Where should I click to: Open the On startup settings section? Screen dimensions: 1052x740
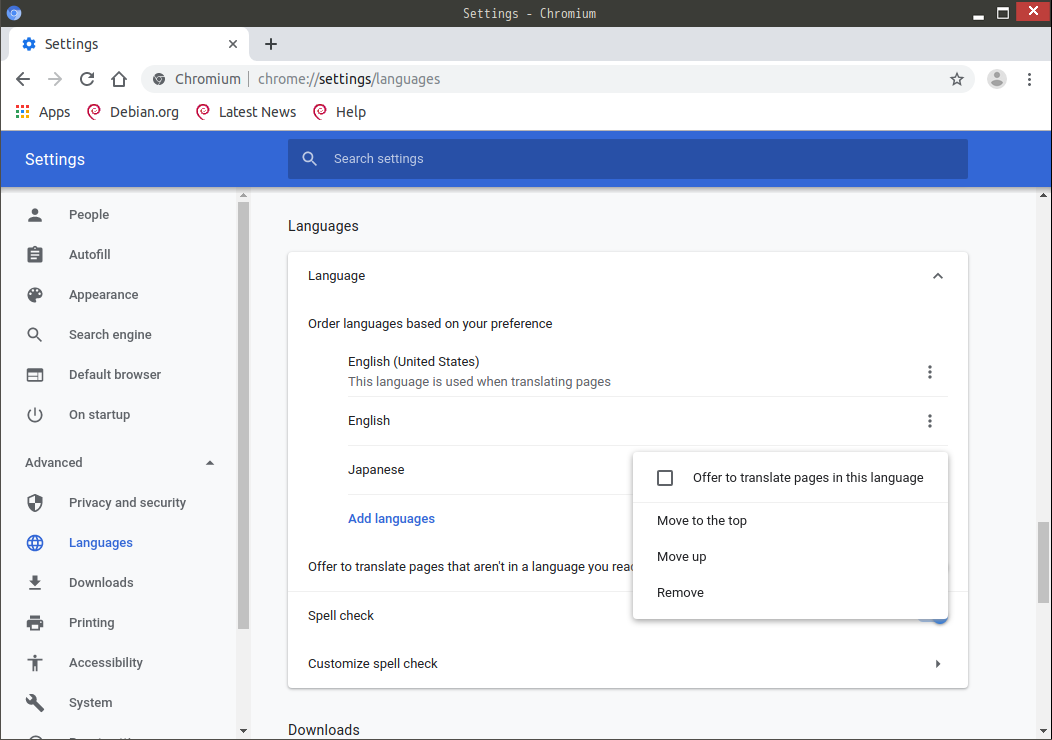pos(99,415)
